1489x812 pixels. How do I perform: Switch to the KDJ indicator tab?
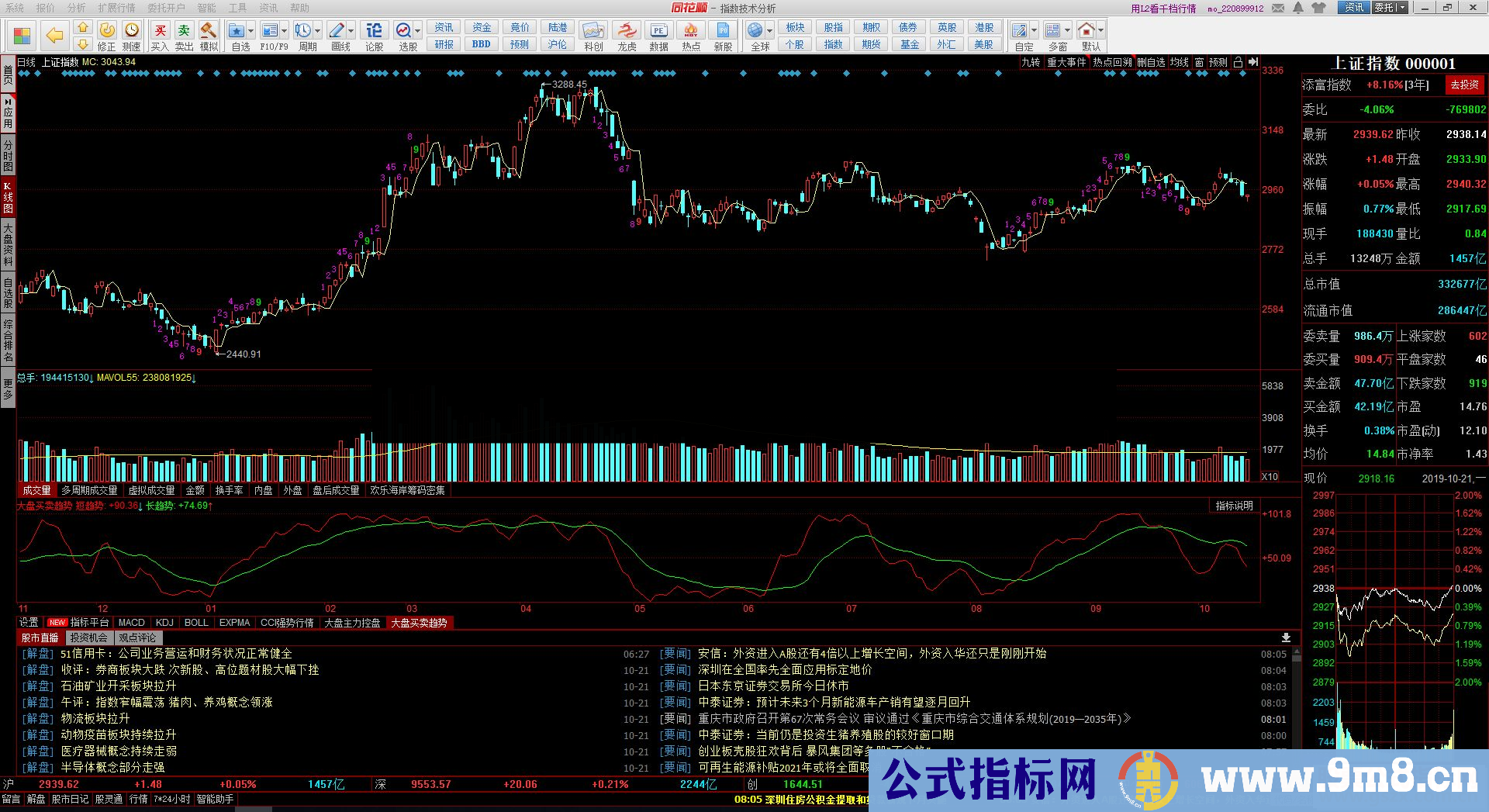pos(164,623)
